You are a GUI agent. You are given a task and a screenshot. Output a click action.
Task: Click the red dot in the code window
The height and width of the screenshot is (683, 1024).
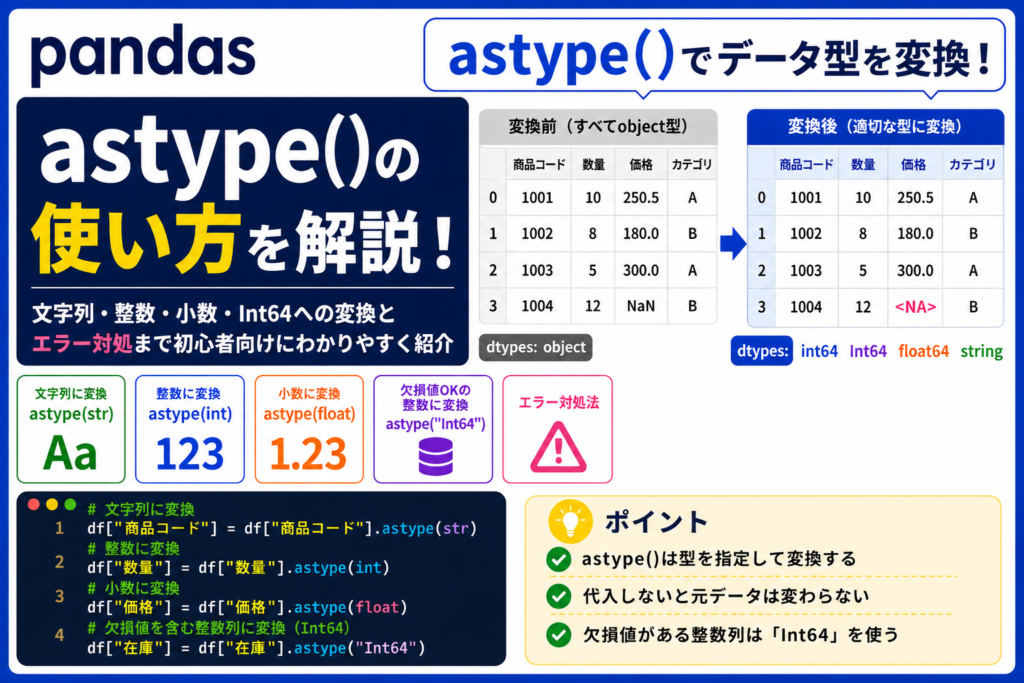(x=34, y=504)
